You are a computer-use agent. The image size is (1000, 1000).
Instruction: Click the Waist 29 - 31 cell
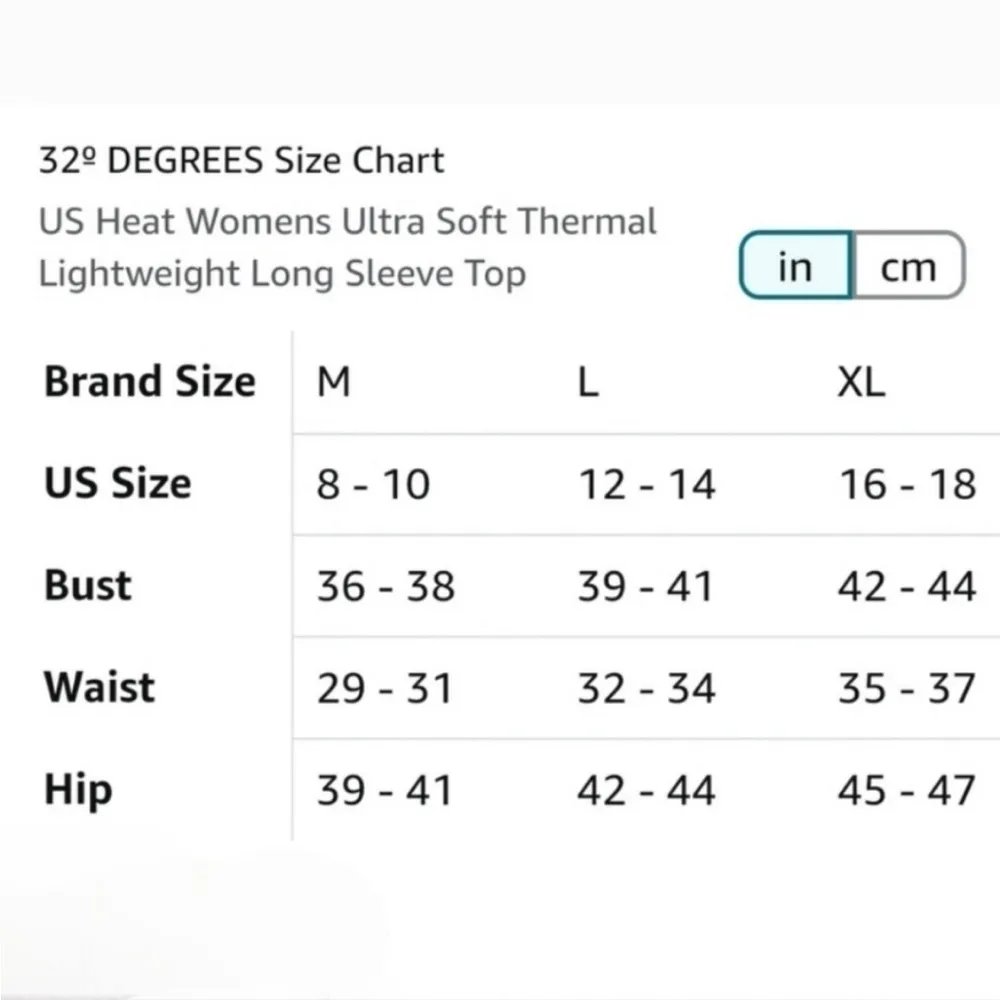pos(385,689)
